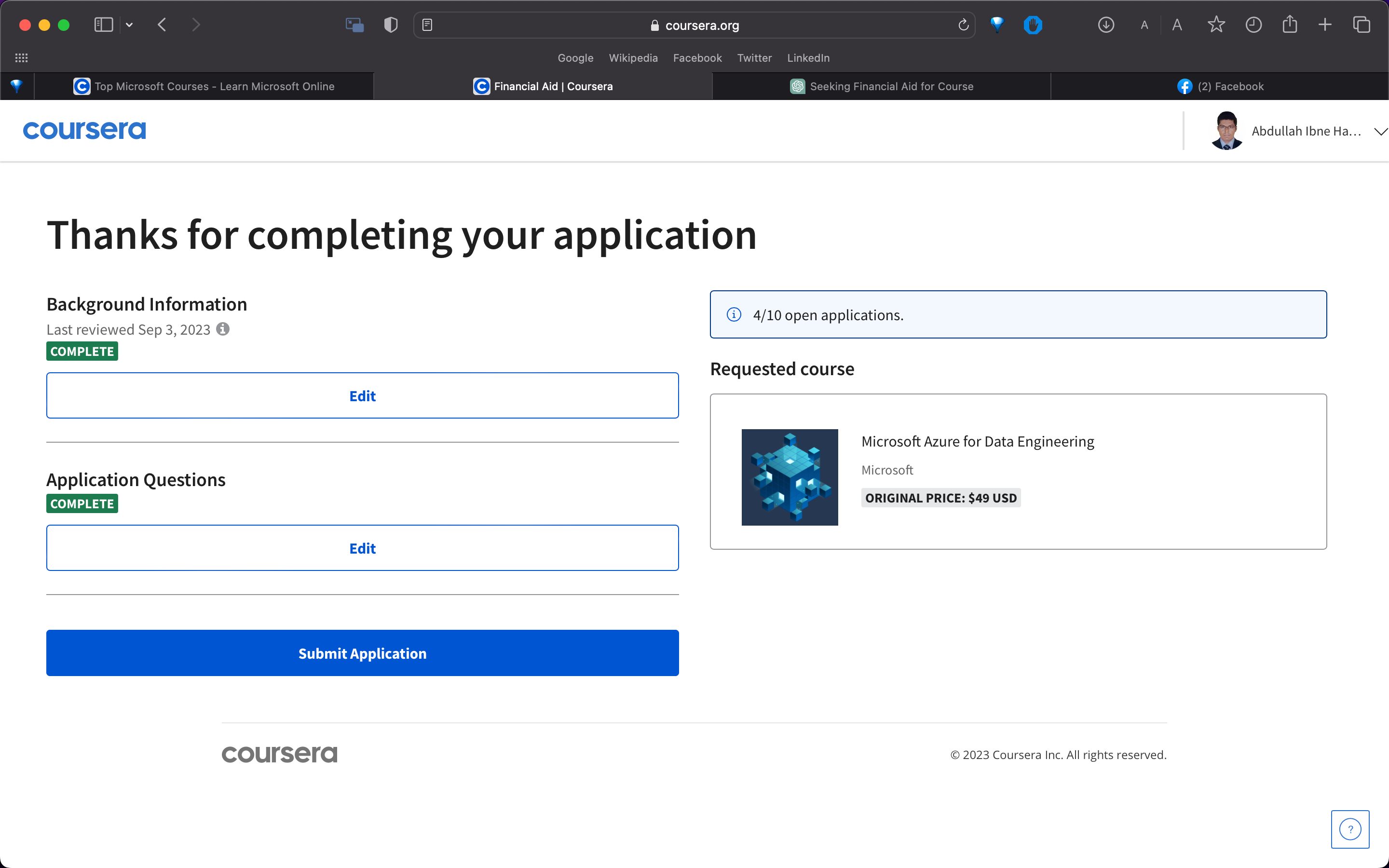Add a bookmark with the star icon
Image resolution: width=1389 pixels, height=868 pixels.
(1216, 25)
